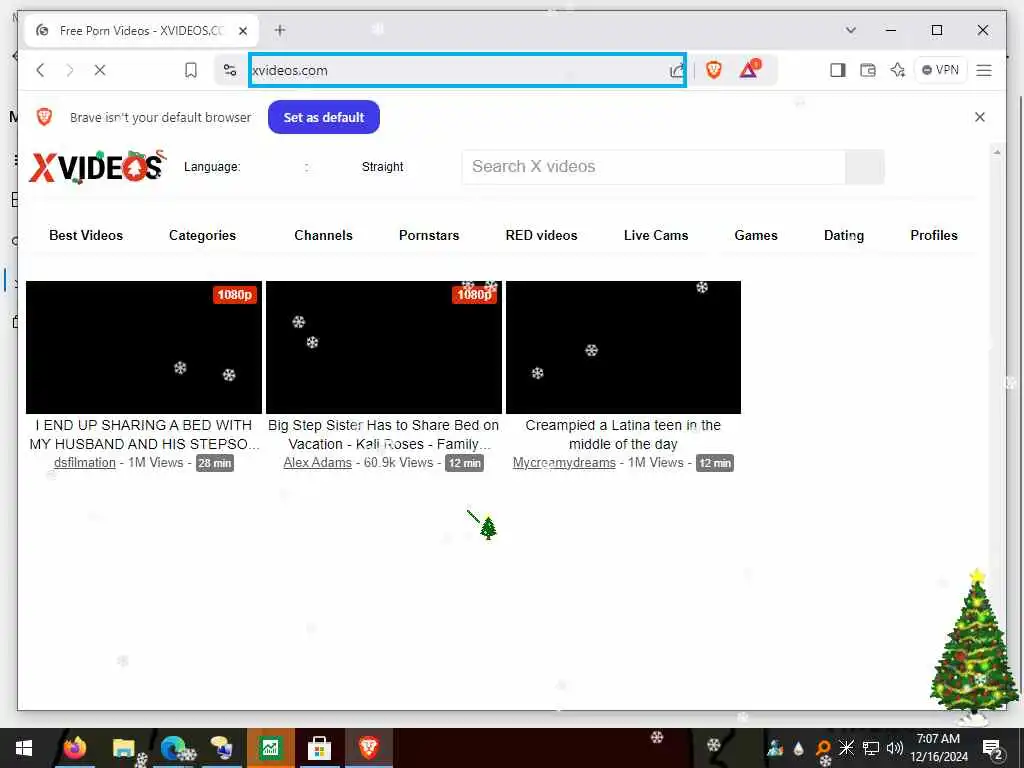The width and height of the screenshot is (1024, 768).
Task: Open the Profiles menu item
Action: 934,235
